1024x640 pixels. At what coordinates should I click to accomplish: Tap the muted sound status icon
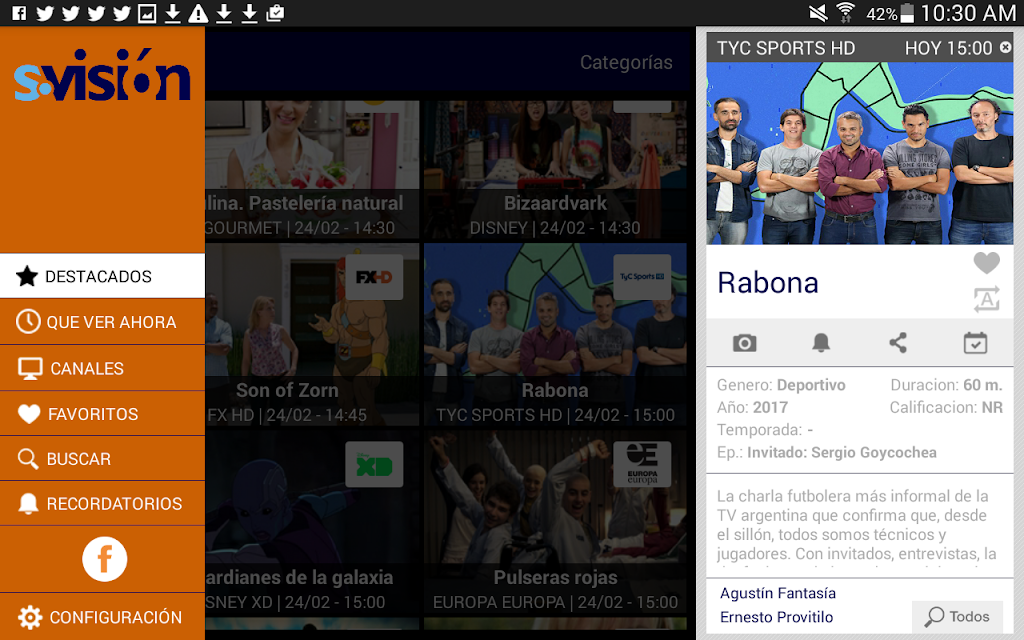(x=818, y=13)
